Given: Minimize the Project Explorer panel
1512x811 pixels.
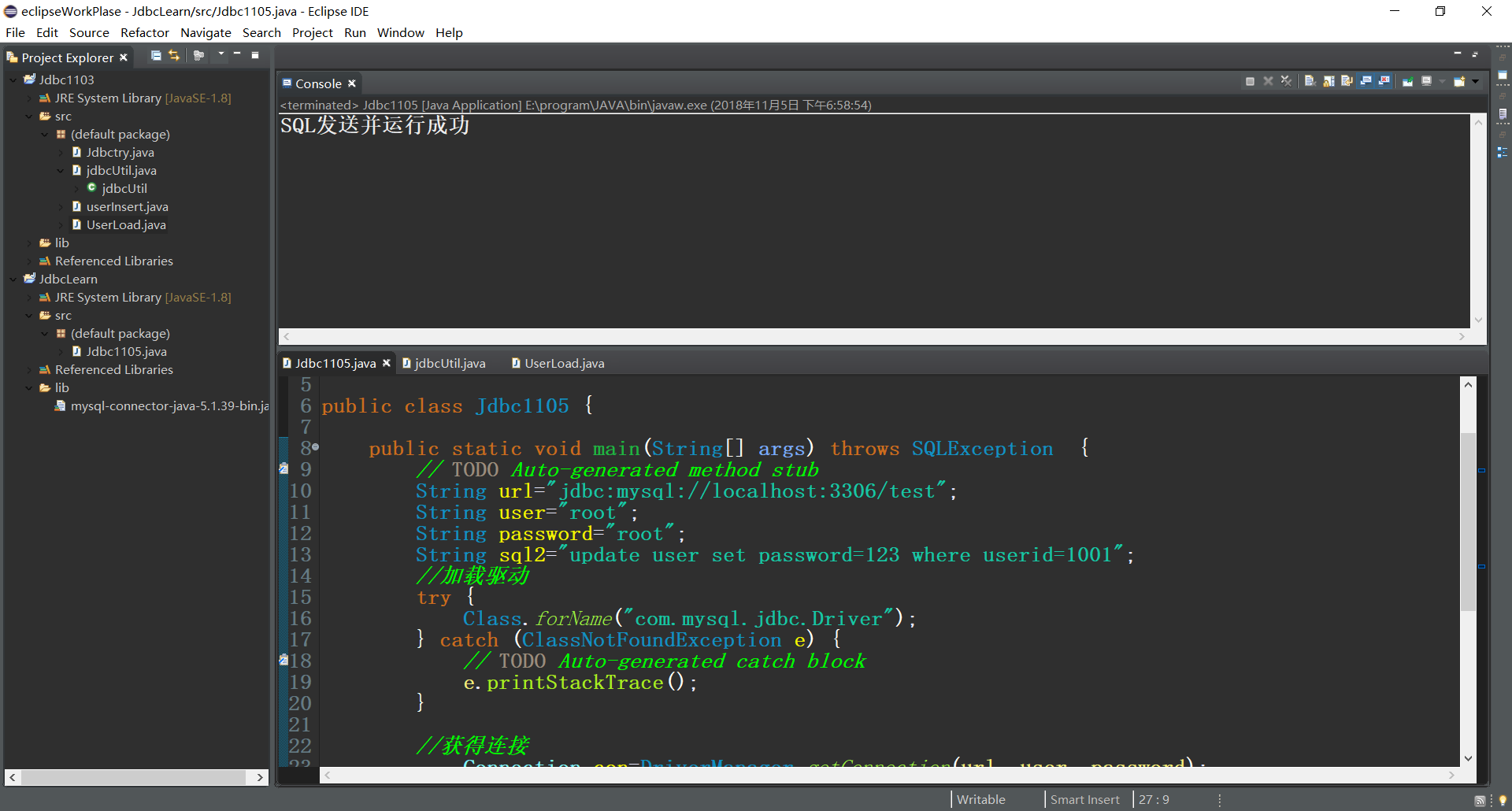Looking at the screenshot, I should (x=237, y=55).
